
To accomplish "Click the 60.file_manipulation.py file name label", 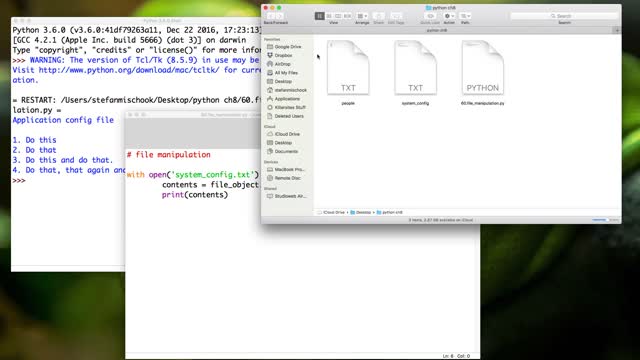I will pos(482,103).
